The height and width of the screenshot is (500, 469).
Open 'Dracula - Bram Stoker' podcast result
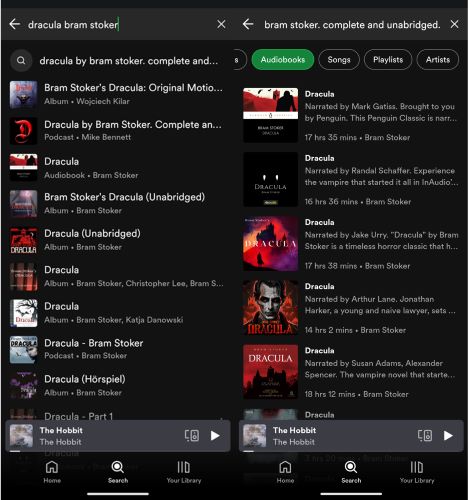tap(117, 349)
